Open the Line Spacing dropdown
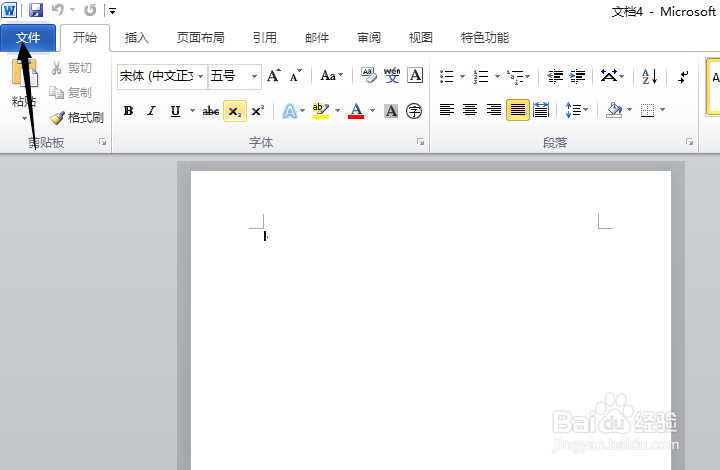The image size is (720, 470). click(x=576, y=110)
